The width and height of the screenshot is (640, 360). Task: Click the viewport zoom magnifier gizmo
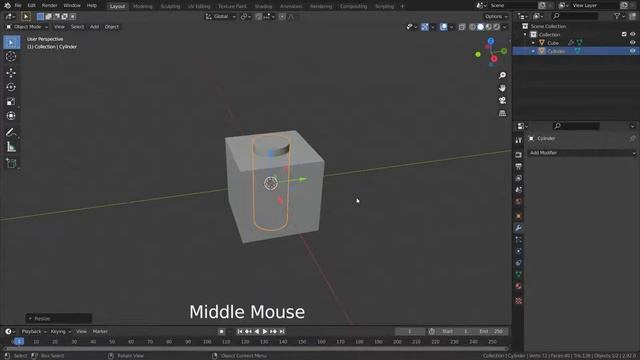502,76
